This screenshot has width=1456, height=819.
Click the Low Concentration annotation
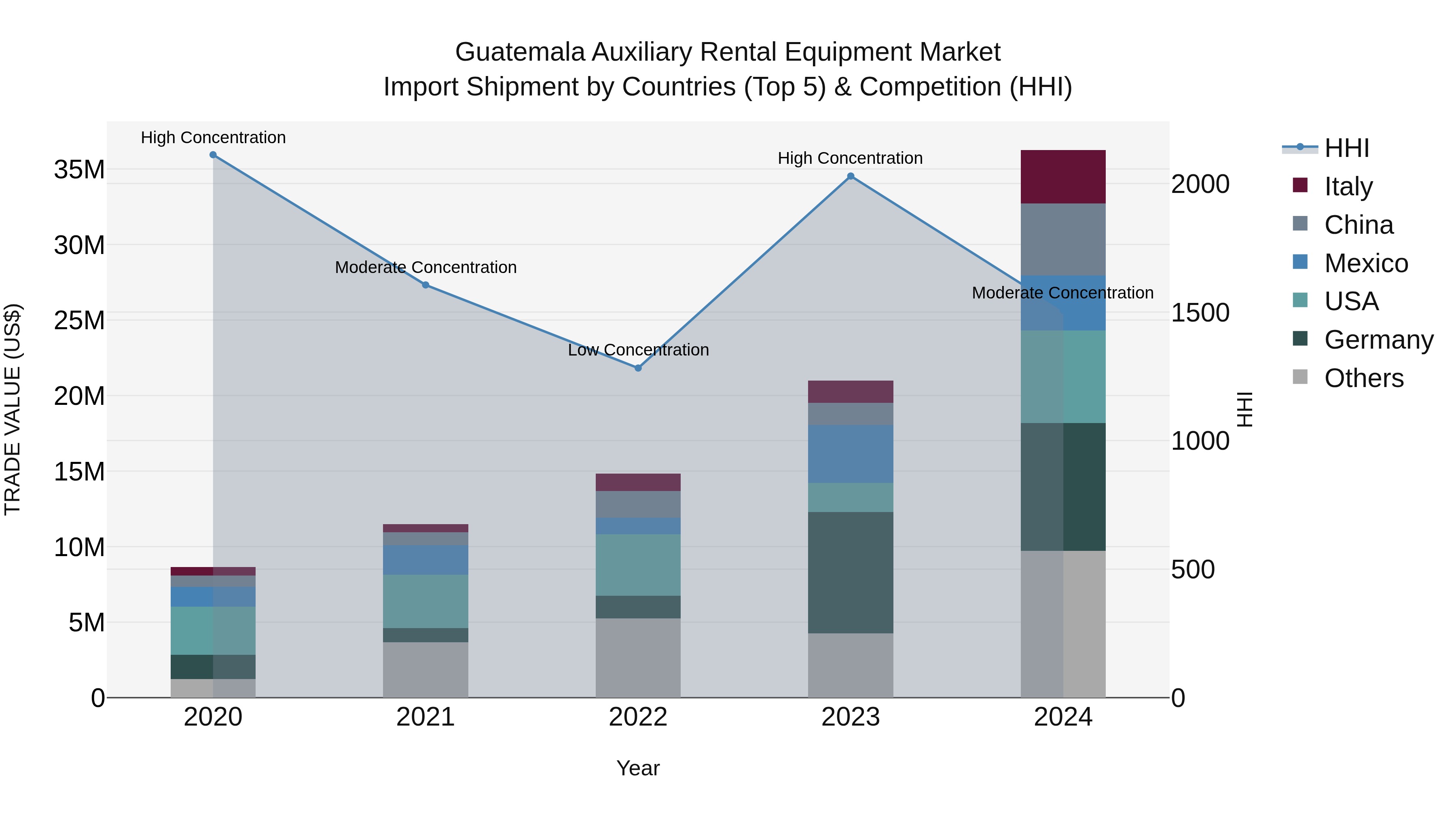click(638, 350)
